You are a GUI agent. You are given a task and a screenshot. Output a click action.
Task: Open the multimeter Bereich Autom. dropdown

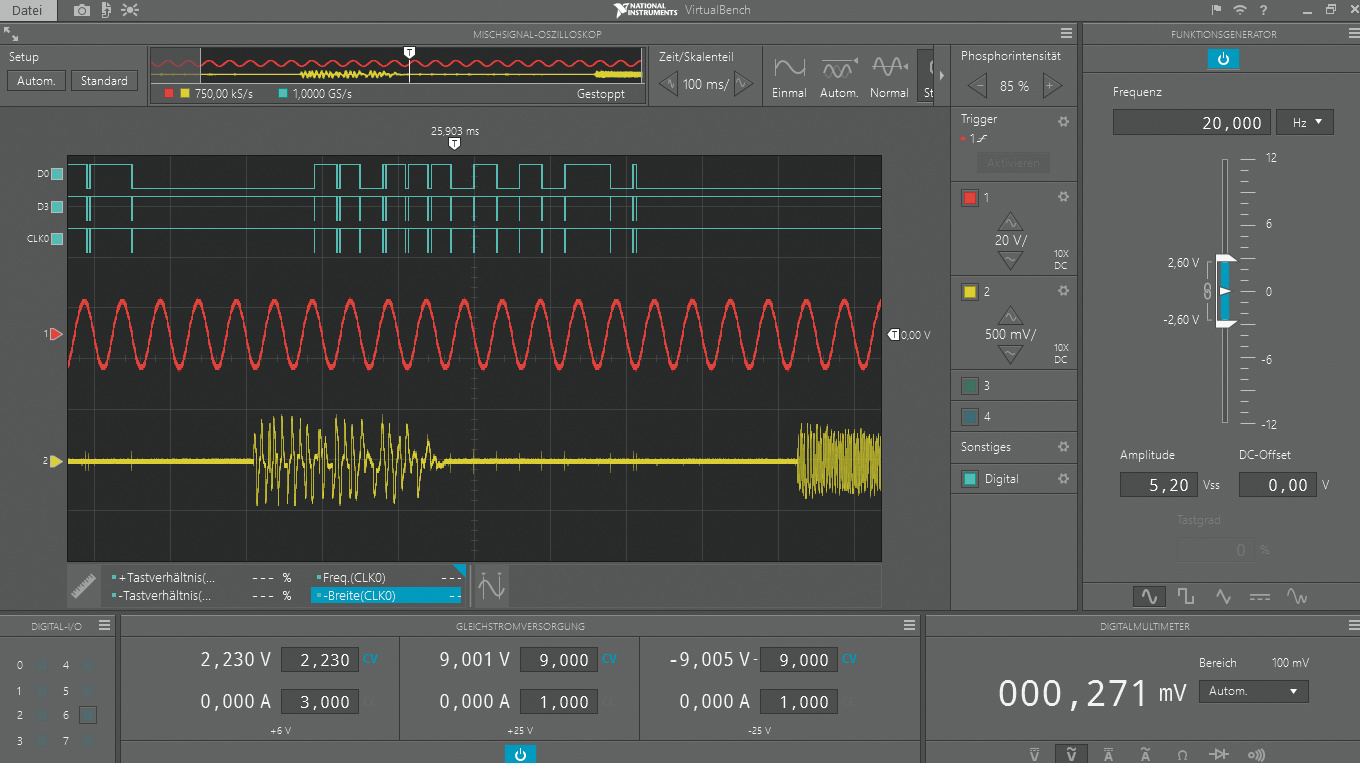[1256, 691]
